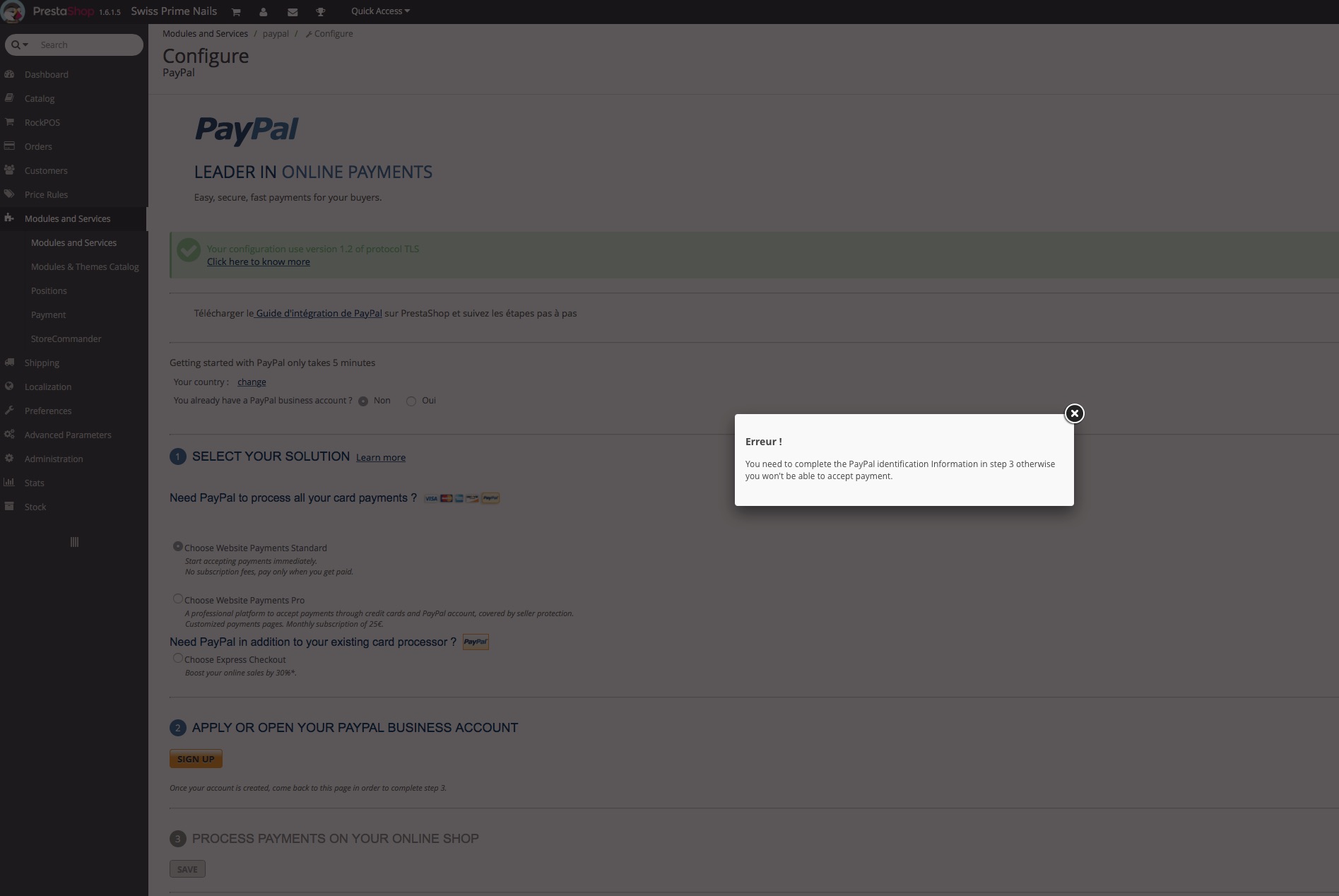Open the customer person icon in top bar
The image size is (1339, 896).
coord(264,12)
